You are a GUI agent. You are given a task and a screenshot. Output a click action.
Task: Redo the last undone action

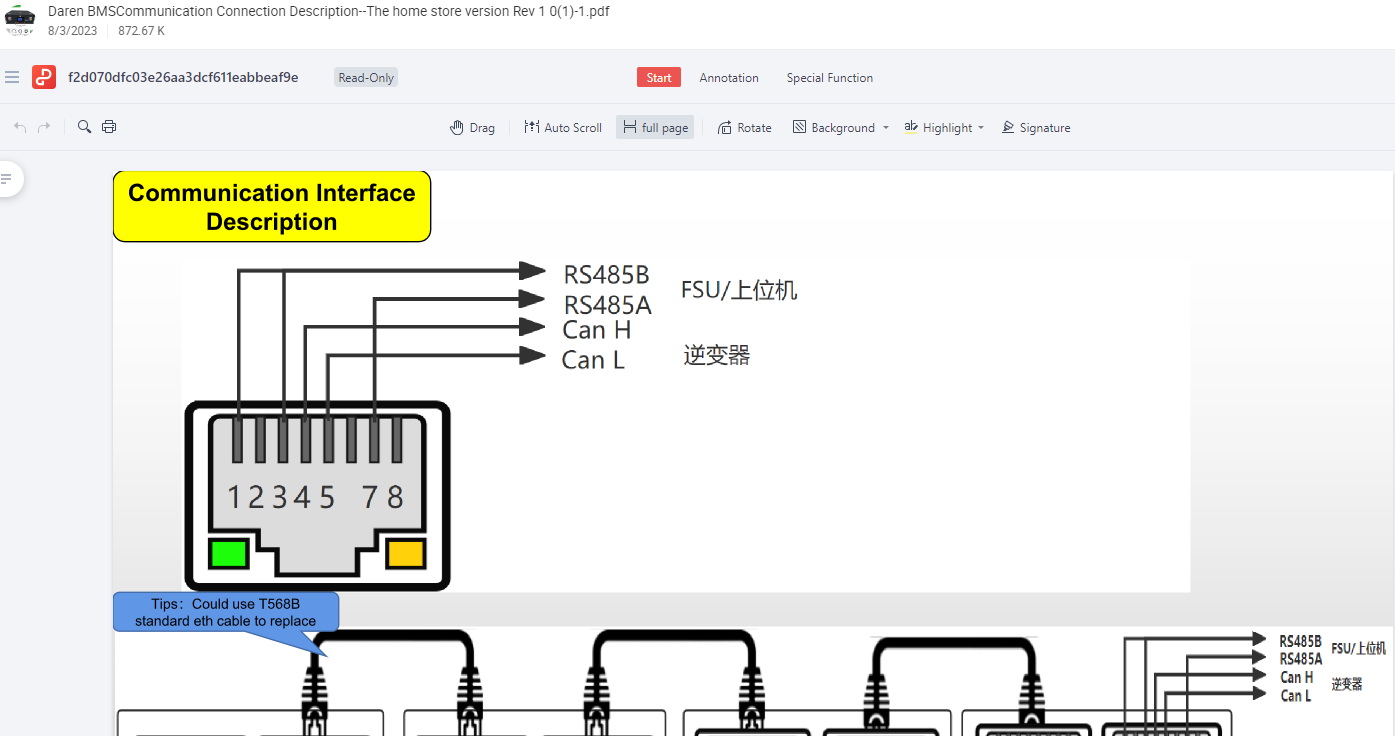pyautogui.click(x=44, y=127)
